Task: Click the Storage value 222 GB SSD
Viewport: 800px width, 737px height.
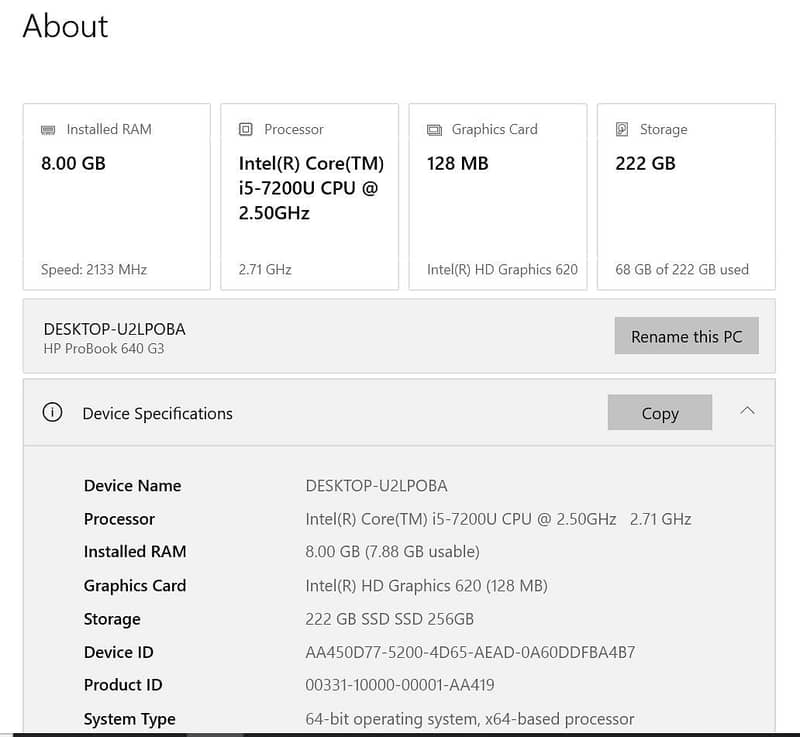Action: click(389, 619)
